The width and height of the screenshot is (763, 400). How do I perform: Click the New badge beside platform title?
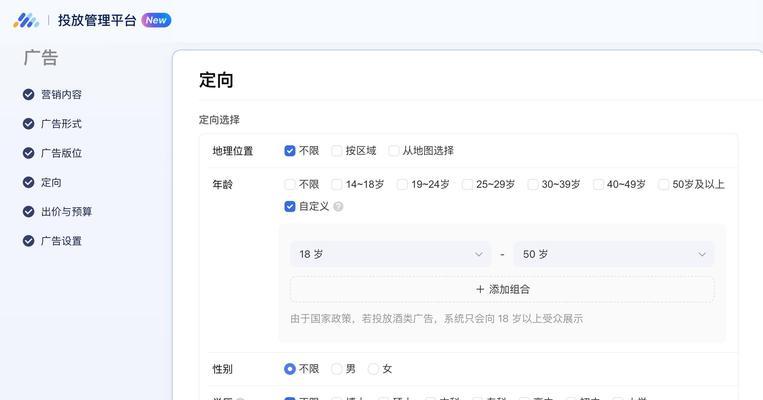[x=156, y=20]
